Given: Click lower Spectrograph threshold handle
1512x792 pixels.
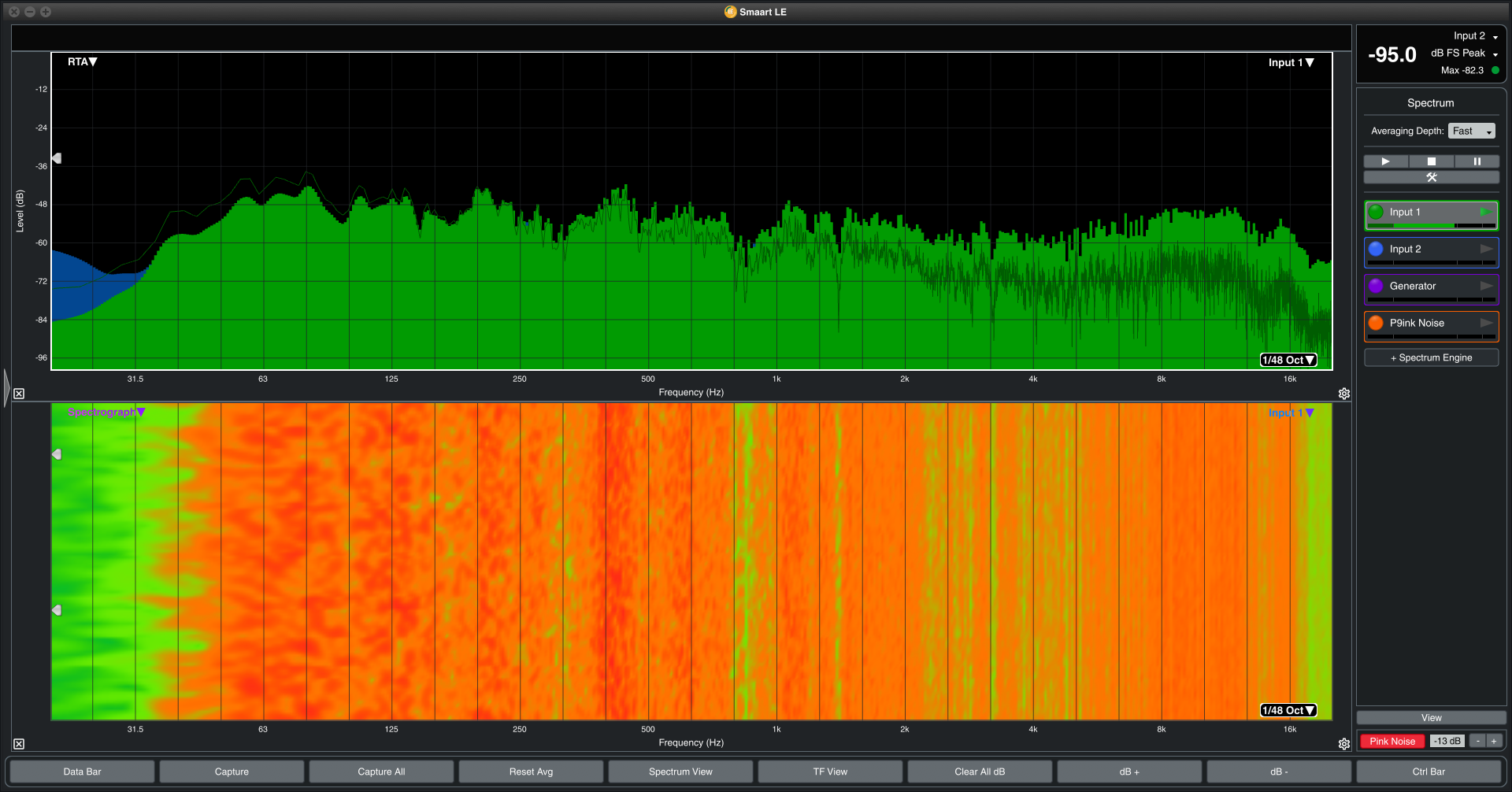Looking at the screenshot, I should click(x=57, y=610).
